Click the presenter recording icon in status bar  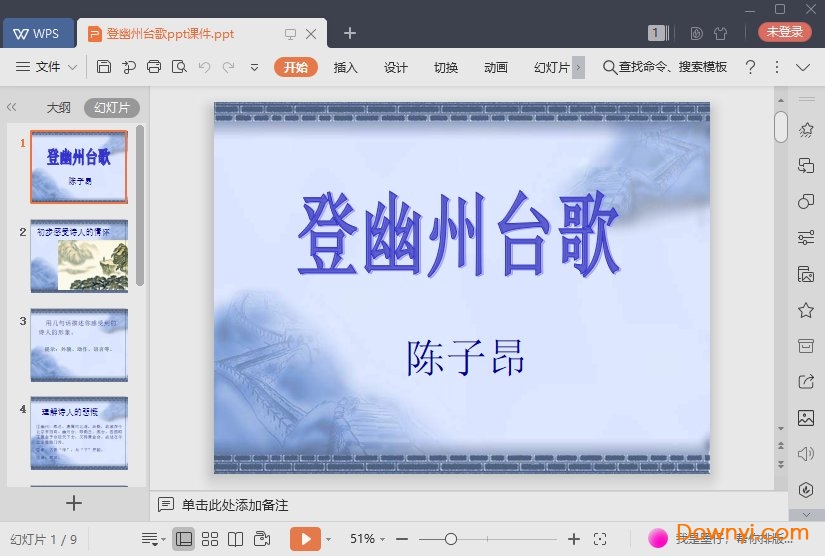pos(261,539)
